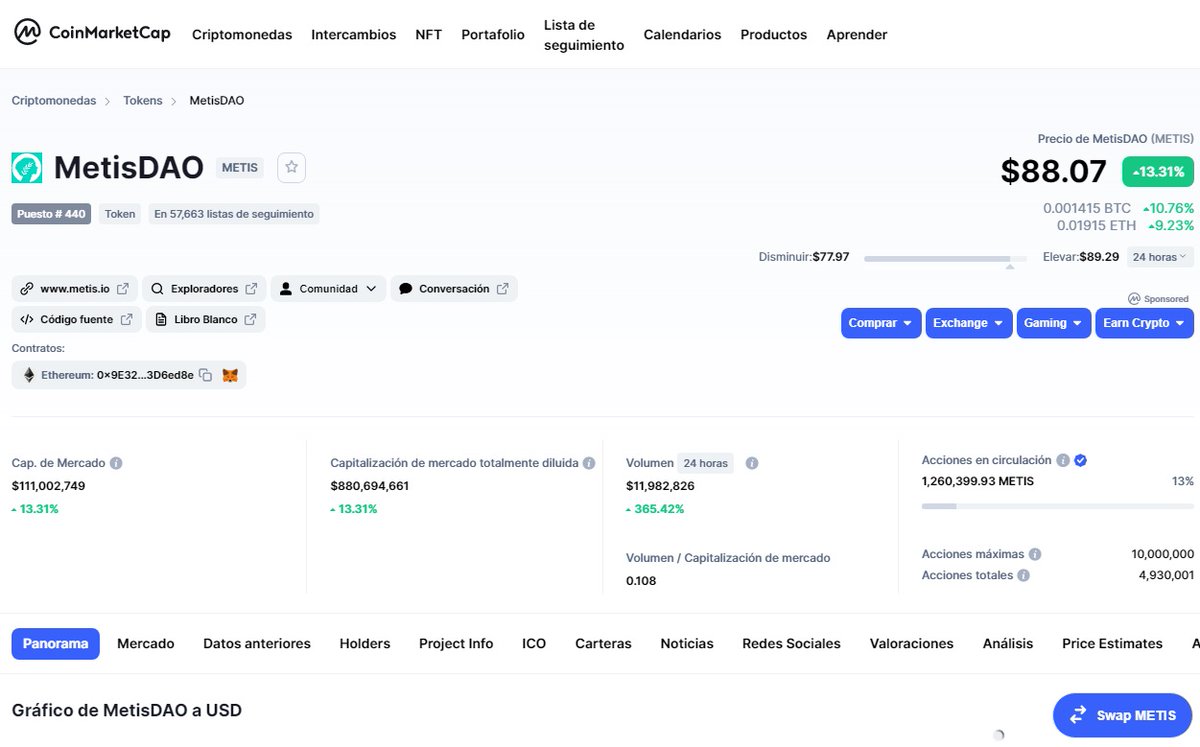Expand the Exchange dropdown button
The height and width of the screenshot is (747, 1200).
point(968,323)
